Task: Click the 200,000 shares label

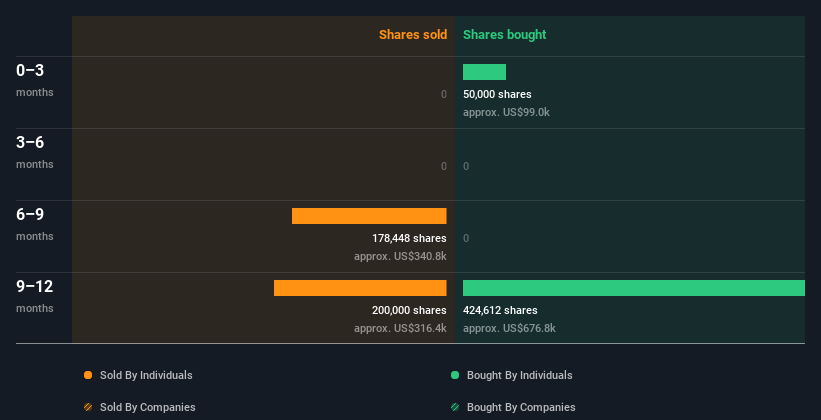Action: tap(409, 310)
